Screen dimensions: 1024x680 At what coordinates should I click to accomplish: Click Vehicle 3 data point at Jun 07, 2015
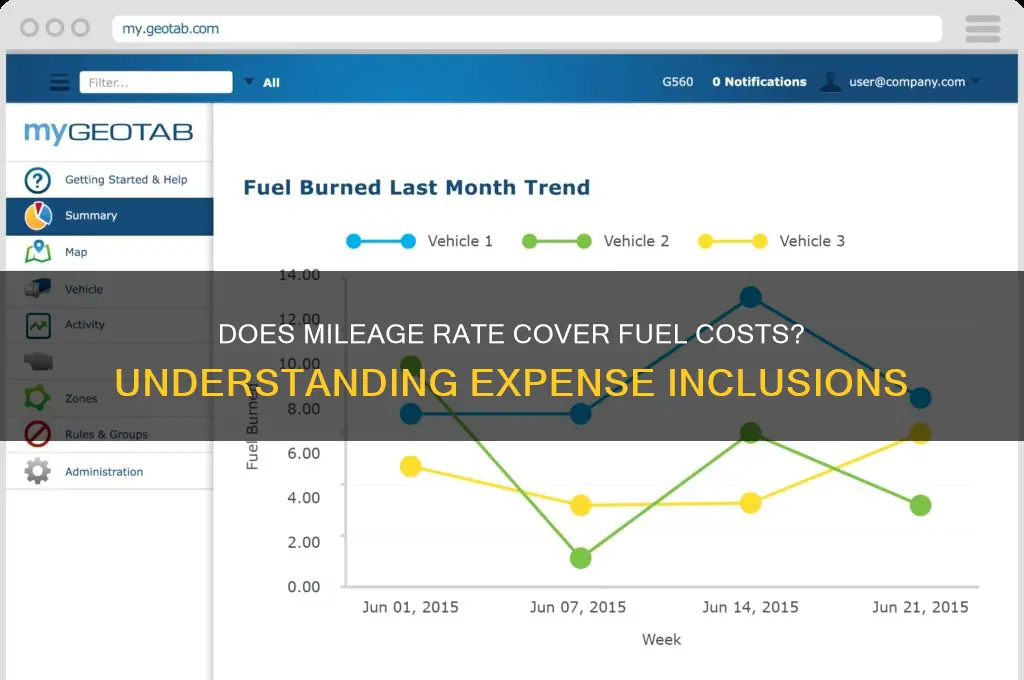(x=581, y=505)
